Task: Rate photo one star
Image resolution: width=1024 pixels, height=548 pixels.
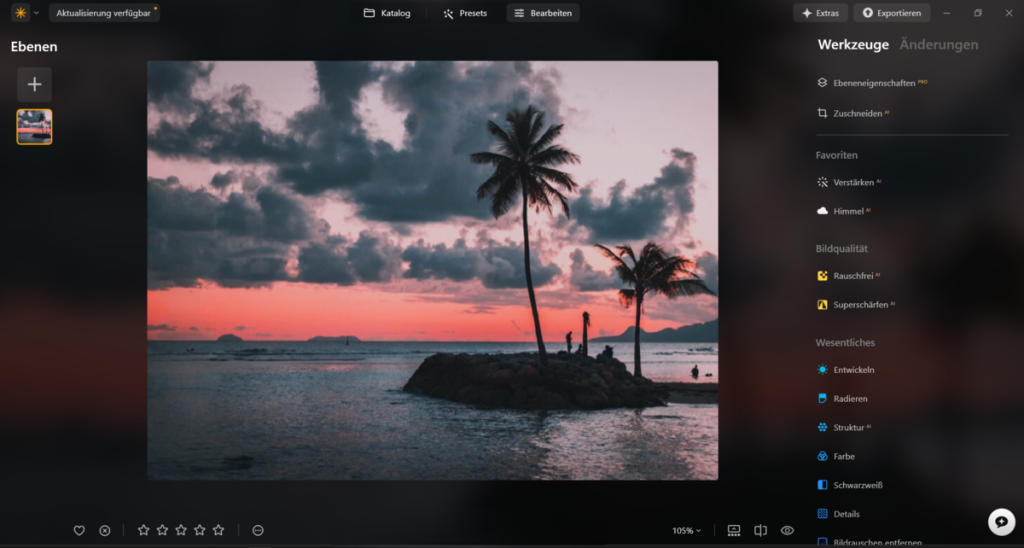Action: (144, 530)
